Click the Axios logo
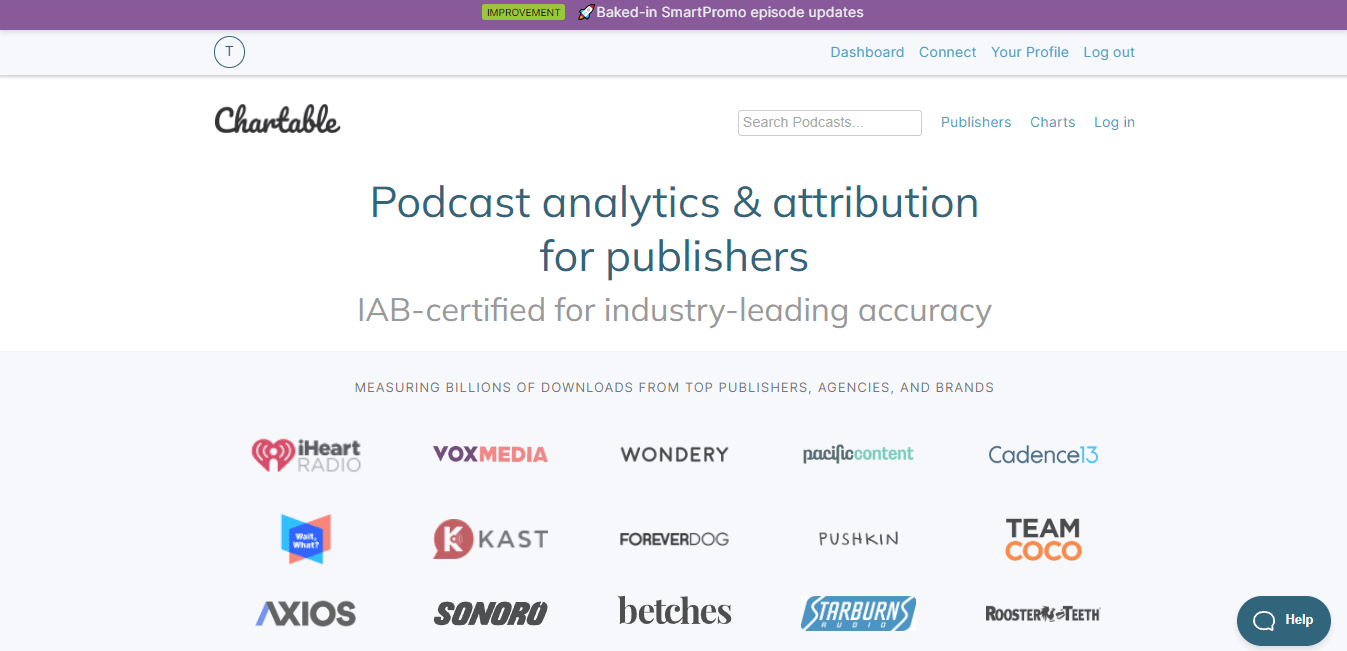 pyautogui.click(x=306, y=613)
